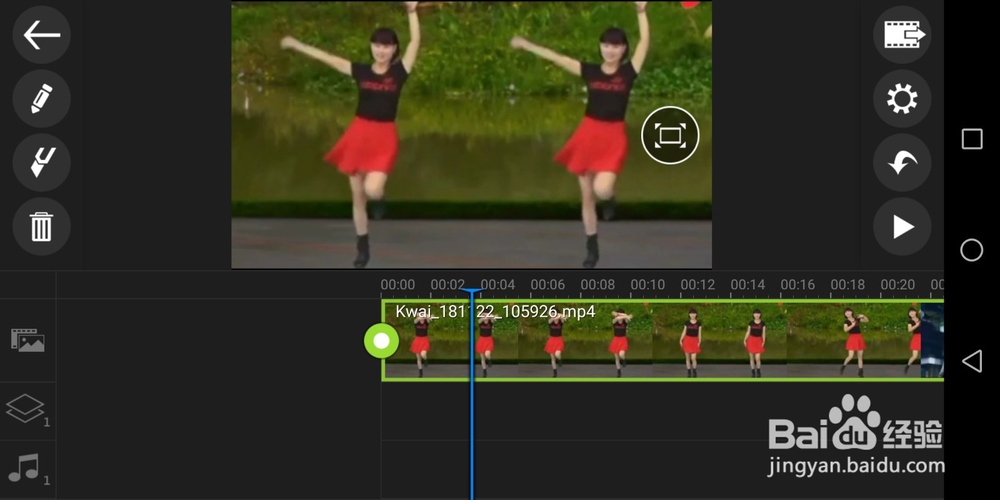Tap the 00:06 timestamp on the time ruler

tap(547, 284)
